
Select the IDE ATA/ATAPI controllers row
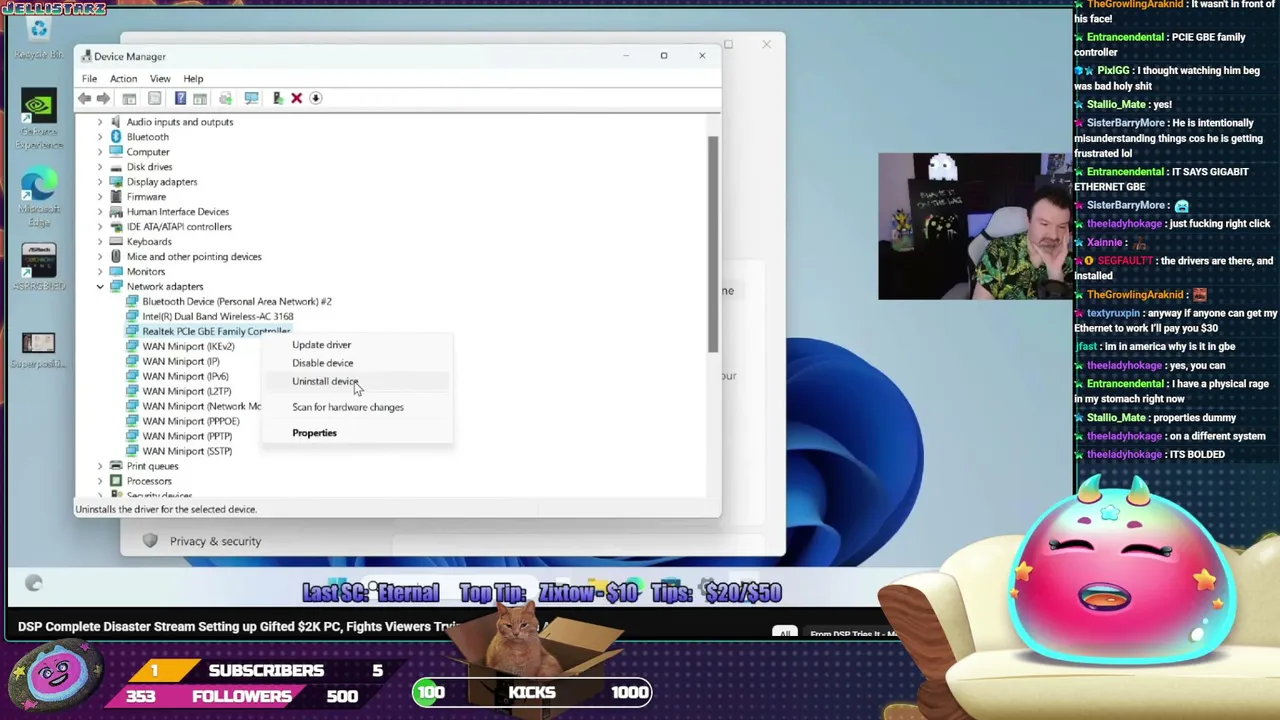(179, 227)
